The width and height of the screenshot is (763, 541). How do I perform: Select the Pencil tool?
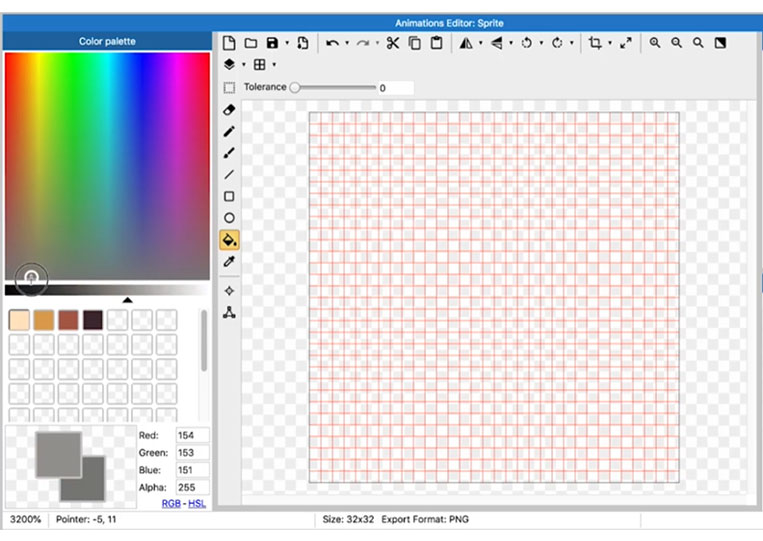click(229, 131)
